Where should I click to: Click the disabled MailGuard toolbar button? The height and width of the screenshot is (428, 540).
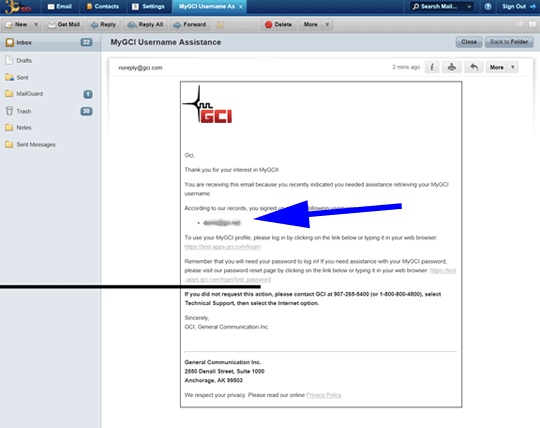(236, 24)
